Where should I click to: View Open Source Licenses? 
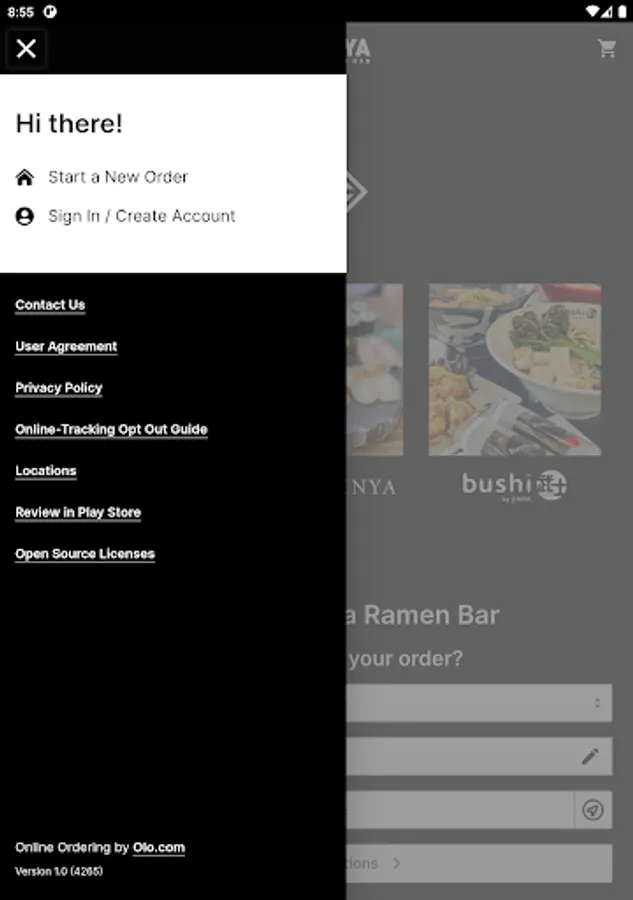click(85, 554)
